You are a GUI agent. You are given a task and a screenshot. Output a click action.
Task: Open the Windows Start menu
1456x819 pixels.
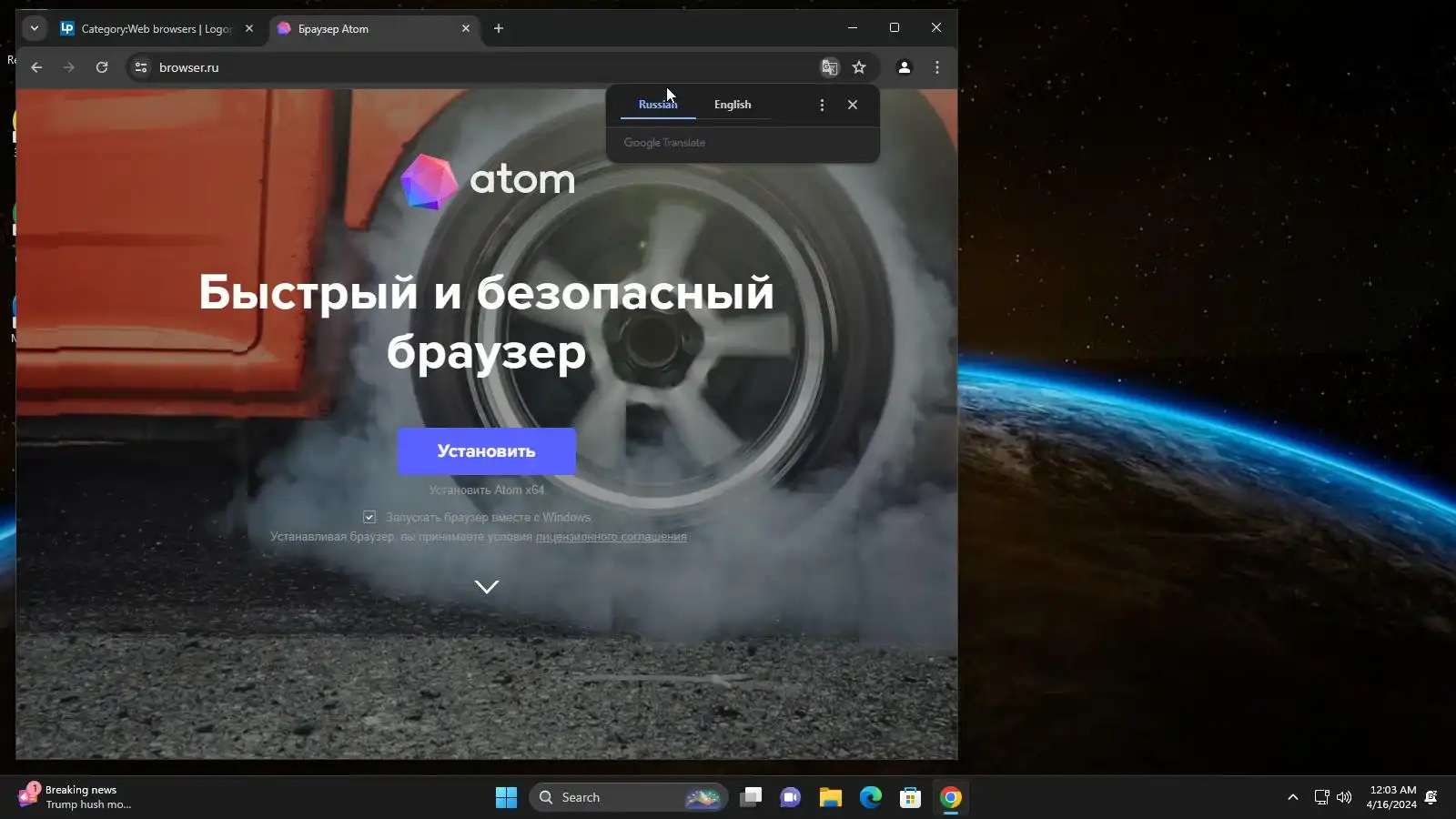(x=506, y=797)
